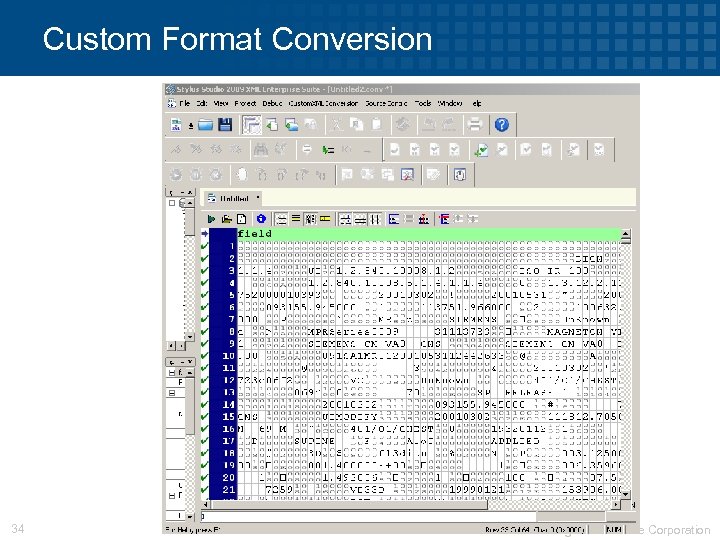Click the blue info circle icon
Viewport: 720px width, 540px height.
click(261, 219)
